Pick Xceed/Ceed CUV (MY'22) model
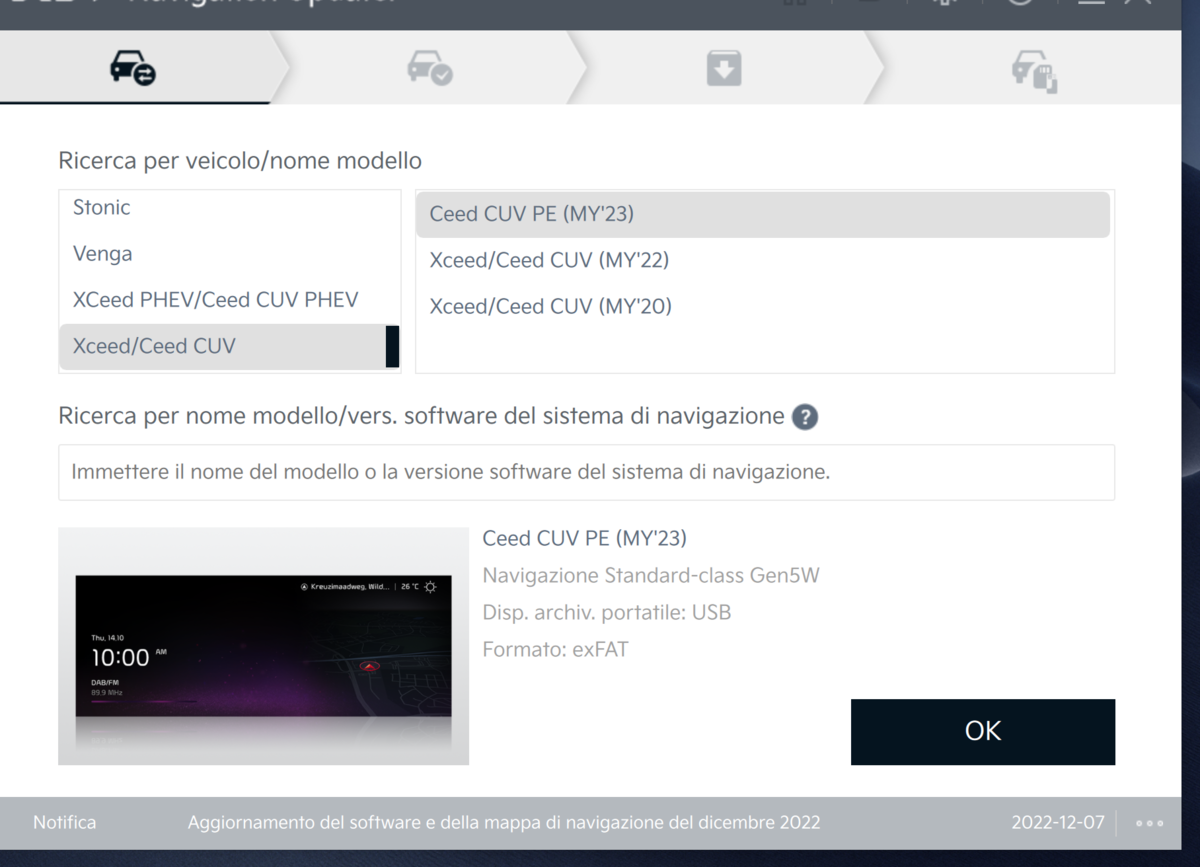 coord(763,260)
